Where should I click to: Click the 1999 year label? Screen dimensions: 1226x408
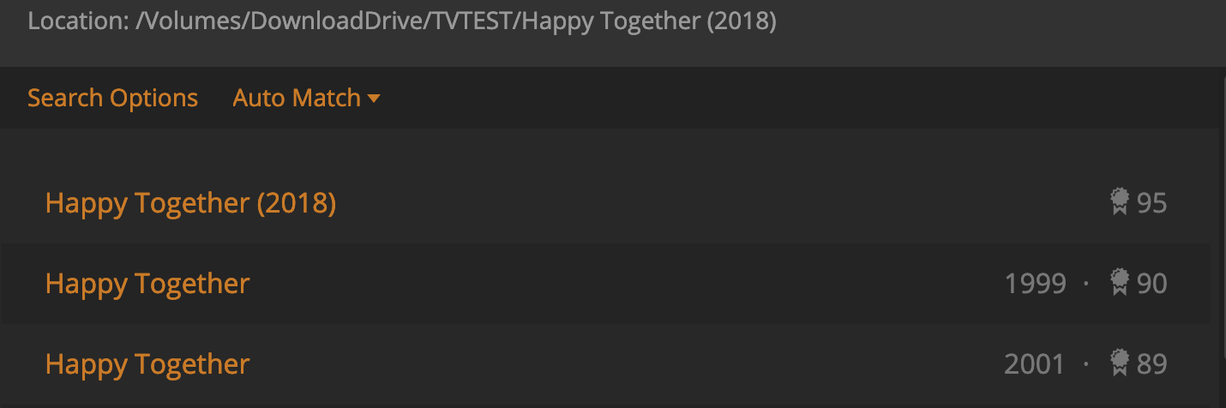click(1035, 284)
